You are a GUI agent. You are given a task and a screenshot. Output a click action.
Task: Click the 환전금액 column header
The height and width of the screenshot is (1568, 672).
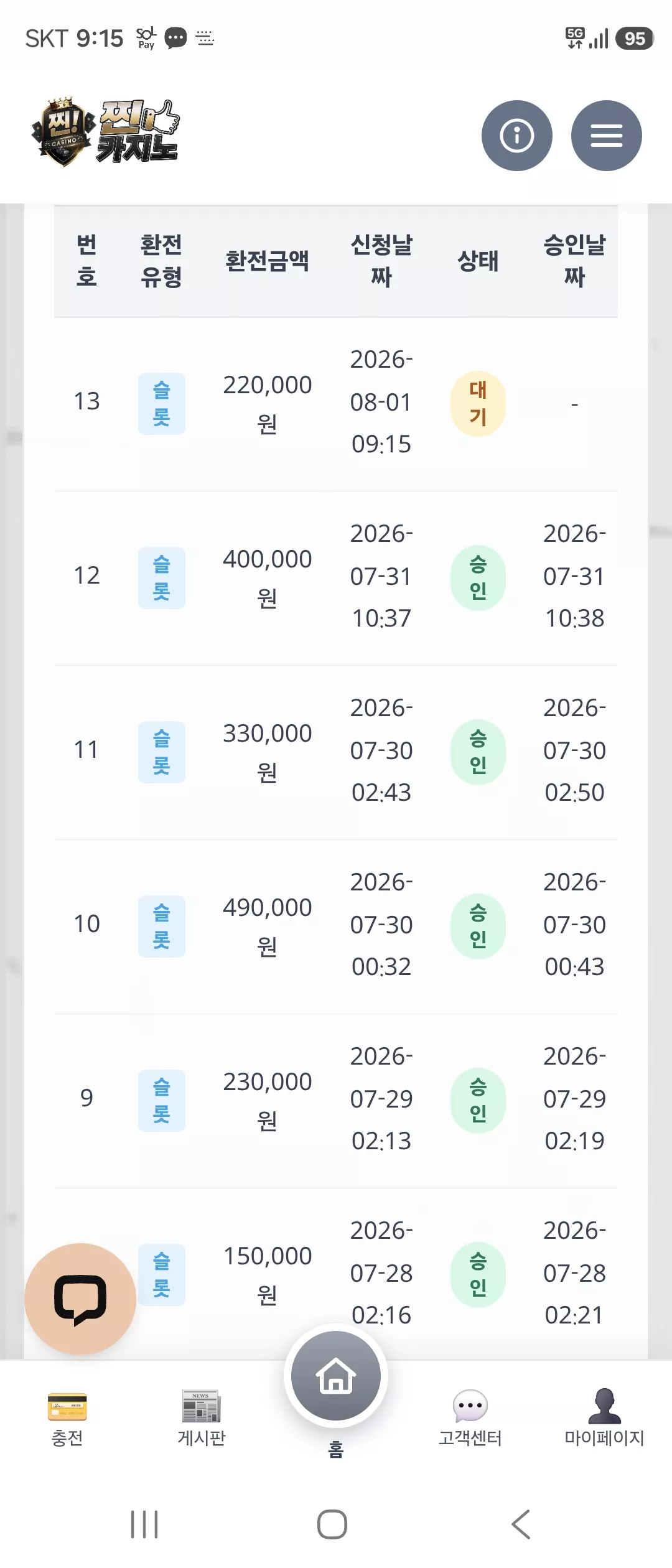coord(268,261)
